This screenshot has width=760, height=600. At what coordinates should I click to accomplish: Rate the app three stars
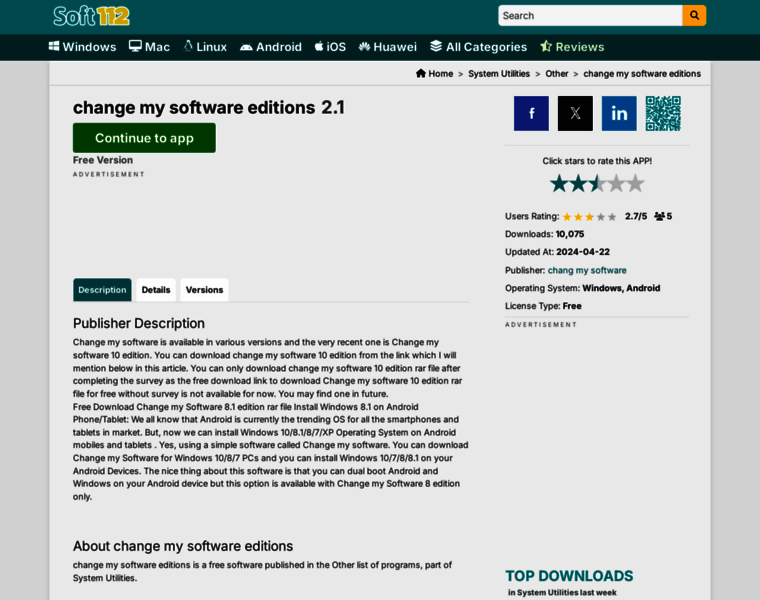(x=597, y=184)
